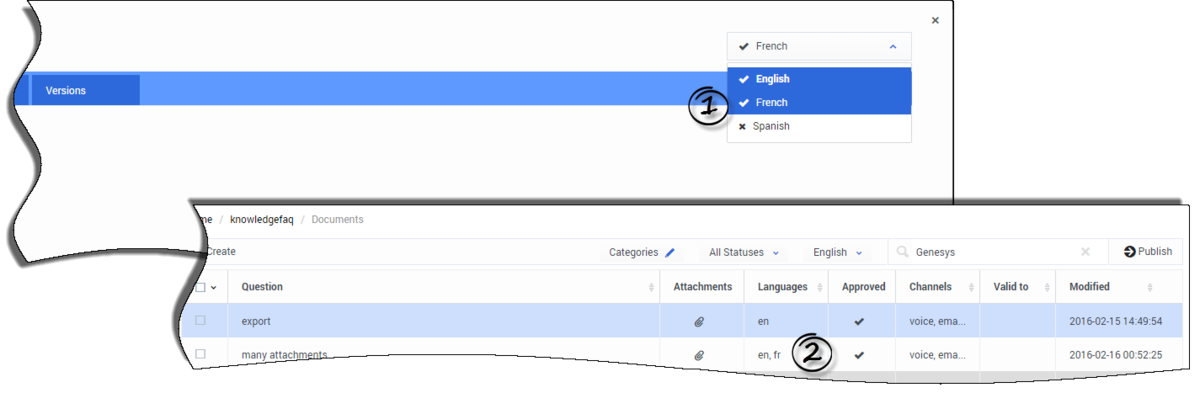
Task: Close the dialog with the top X
Action: pyautogui.click(x=935, y=20)
